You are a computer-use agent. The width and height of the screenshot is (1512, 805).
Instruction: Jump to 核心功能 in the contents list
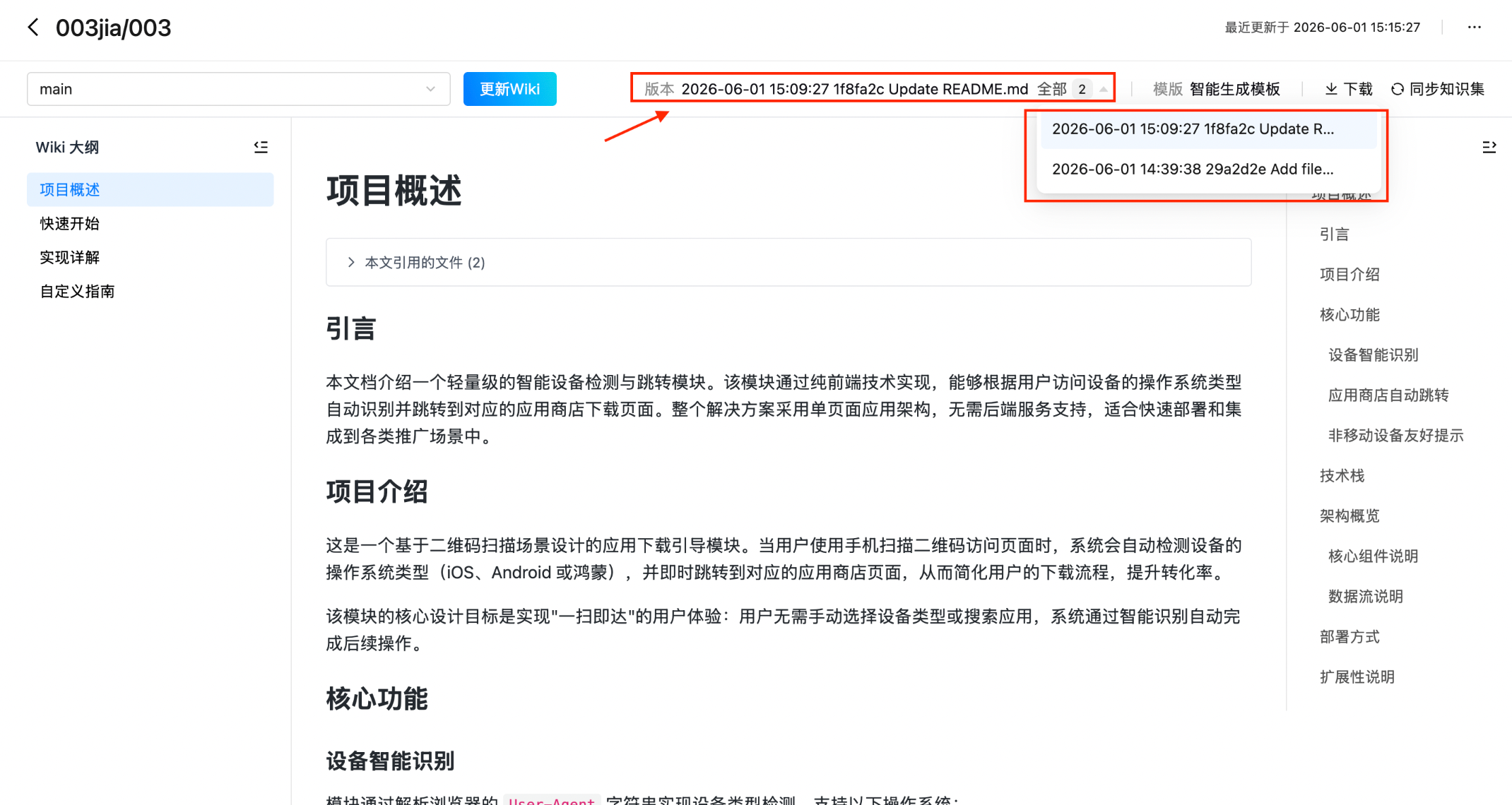[1349, 315]
